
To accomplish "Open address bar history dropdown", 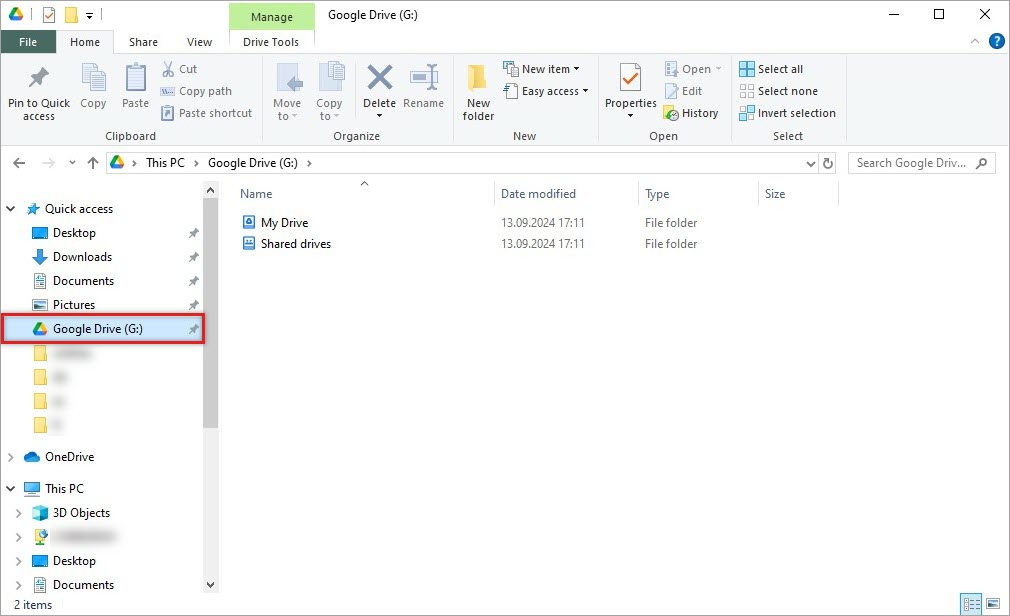I will click(811, 163).
